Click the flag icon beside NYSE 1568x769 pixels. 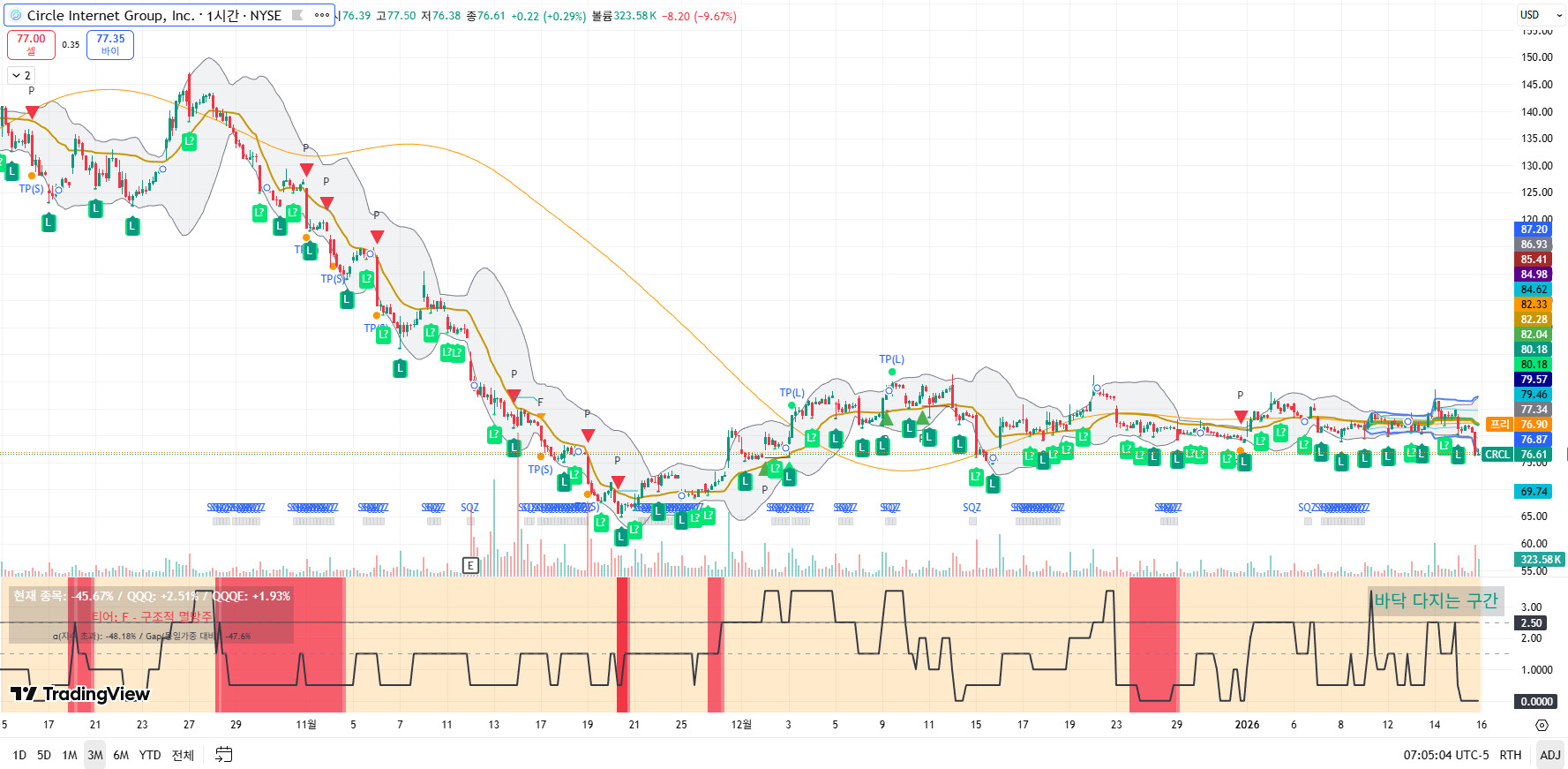tap(297, 15)
